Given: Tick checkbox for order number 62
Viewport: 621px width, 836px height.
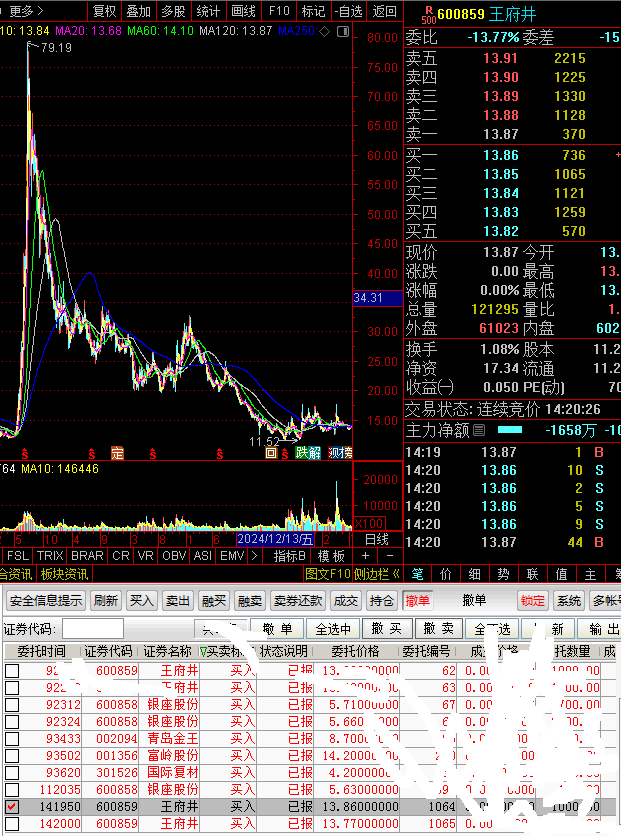Looking at the screenshot, I should coord(12,671).
